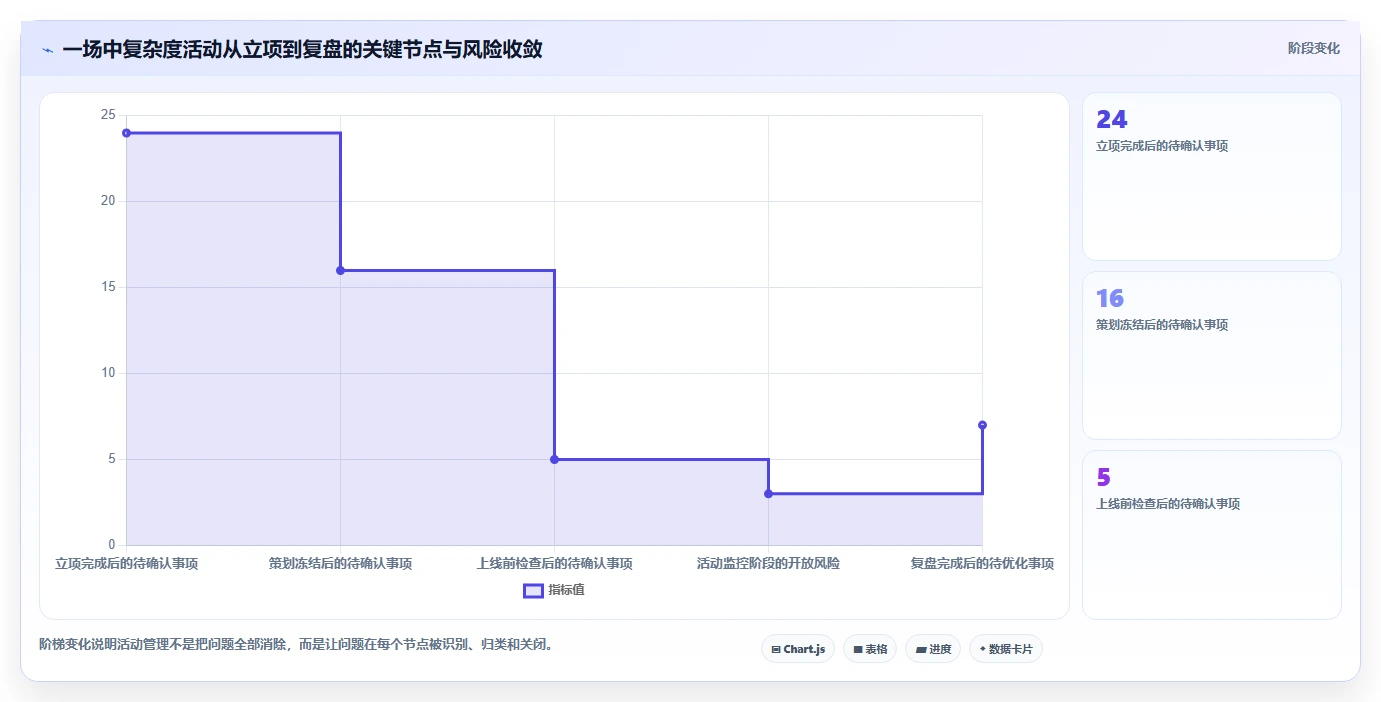Click the 进度 tag chip

click(x=933, y=649)
